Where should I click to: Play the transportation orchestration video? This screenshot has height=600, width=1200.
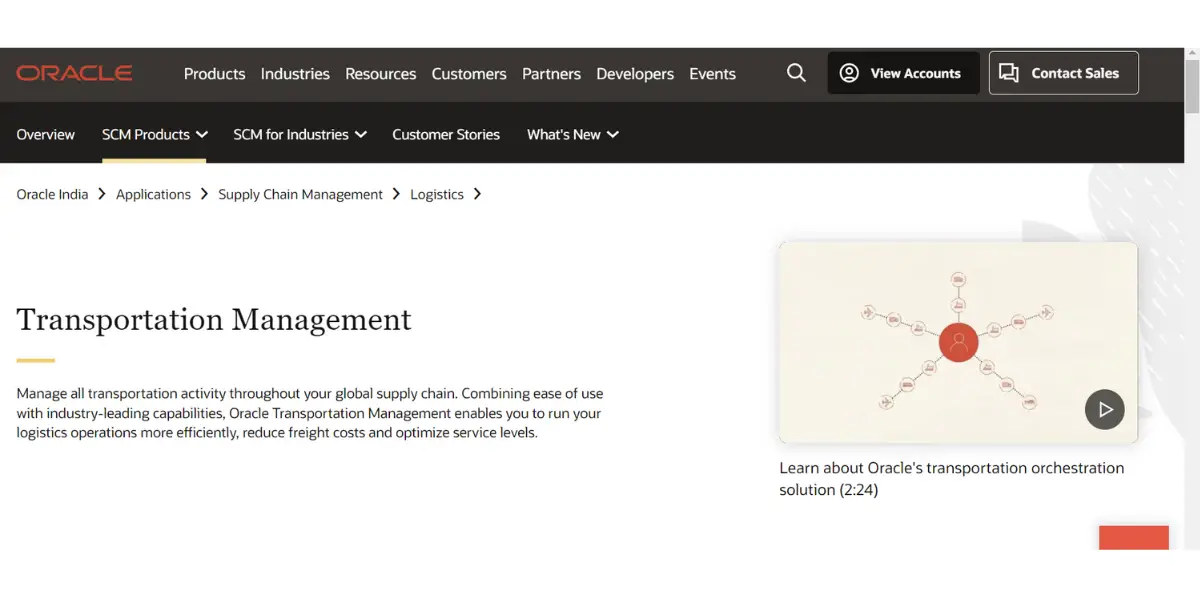pos(1105,409)
